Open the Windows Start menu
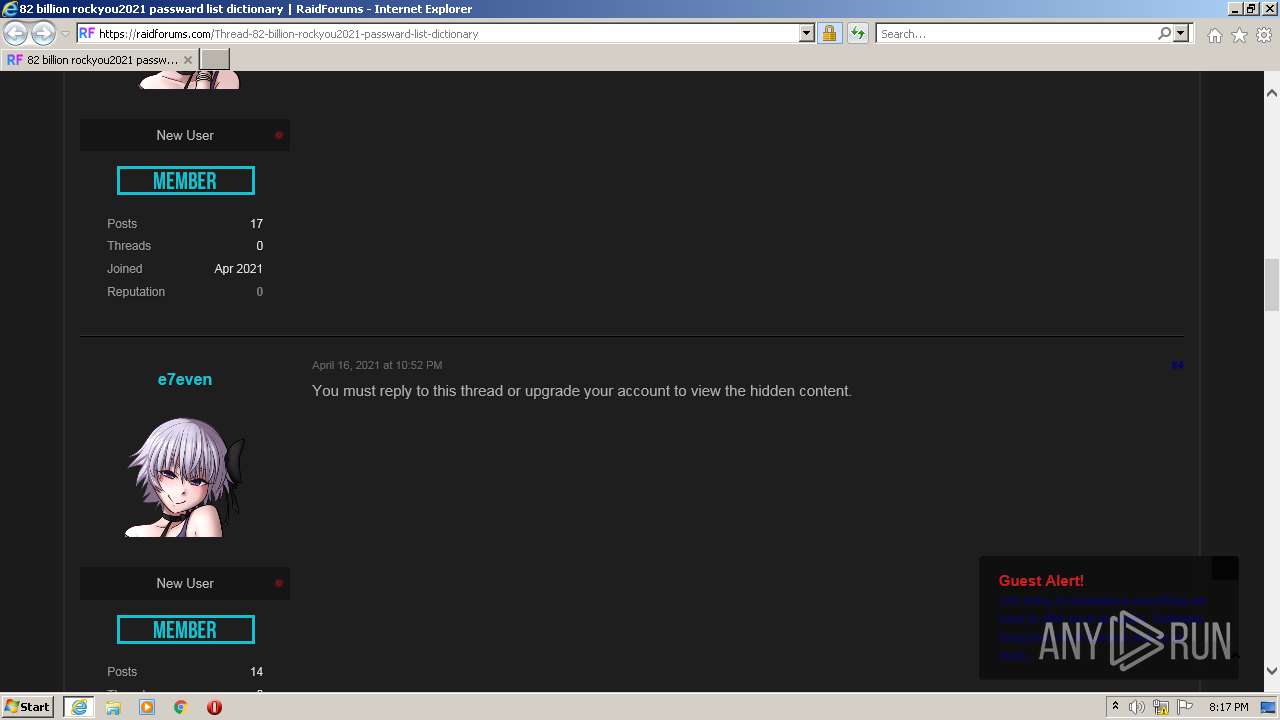1280x720 pixels. tap(28, 706)
